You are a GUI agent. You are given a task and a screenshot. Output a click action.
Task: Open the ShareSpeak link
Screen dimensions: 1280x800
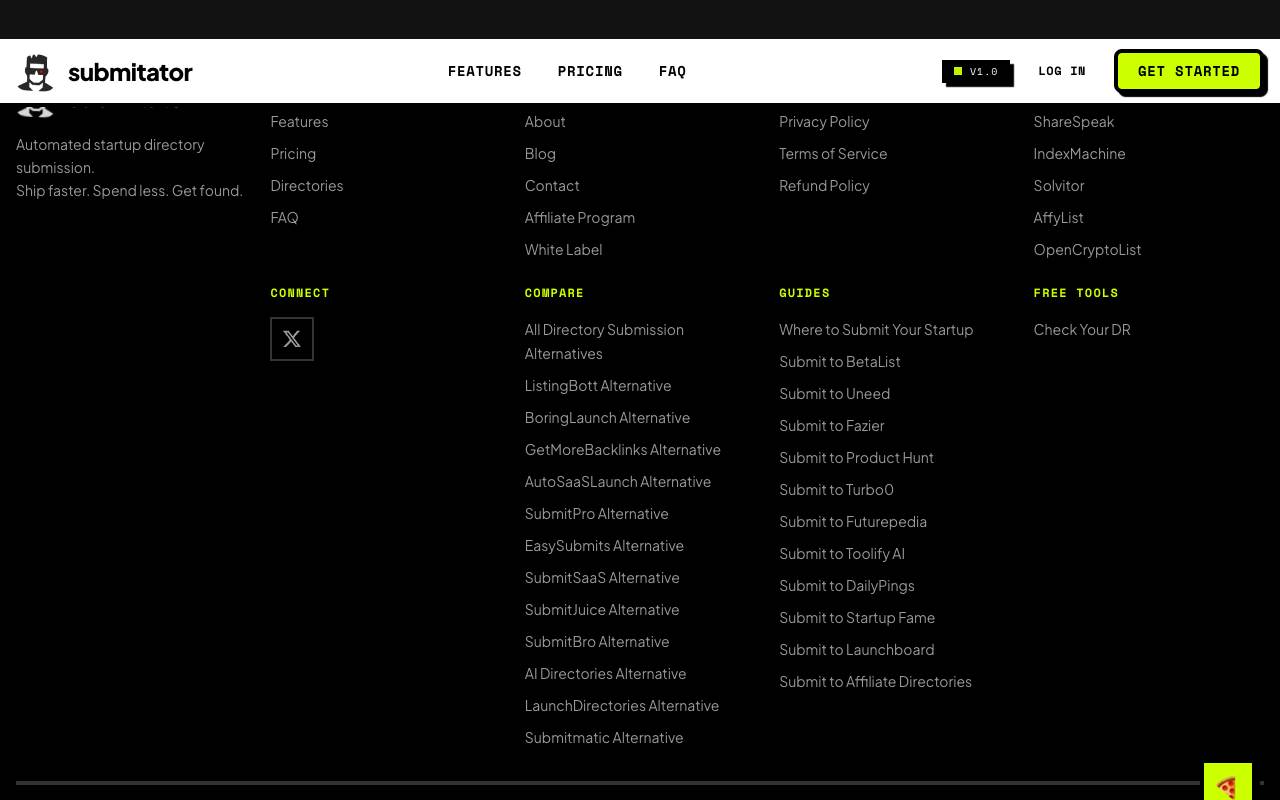coord(1074,121)
